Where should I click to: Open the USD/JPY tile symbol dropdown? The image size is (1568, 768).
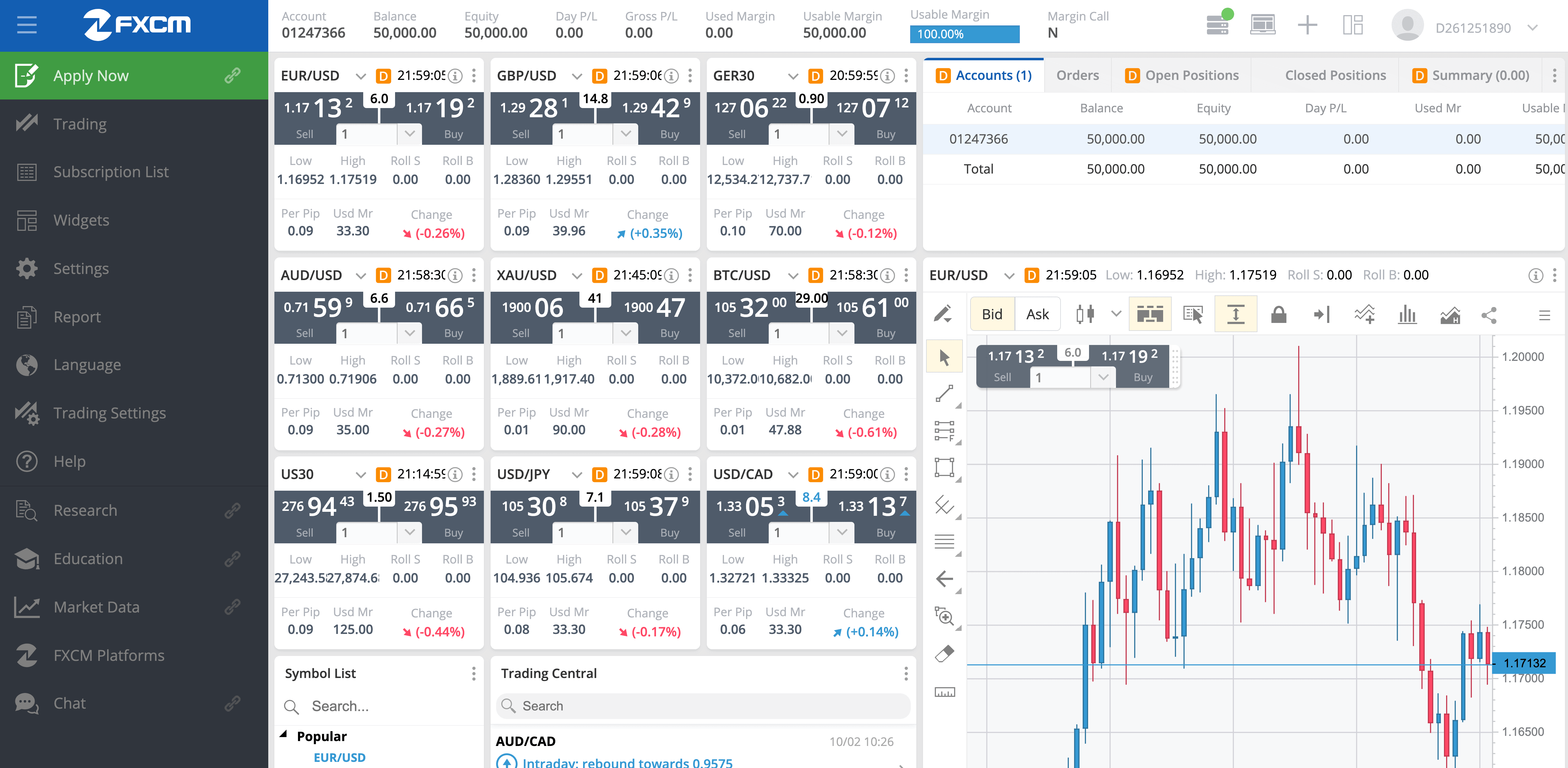(576, 475)
